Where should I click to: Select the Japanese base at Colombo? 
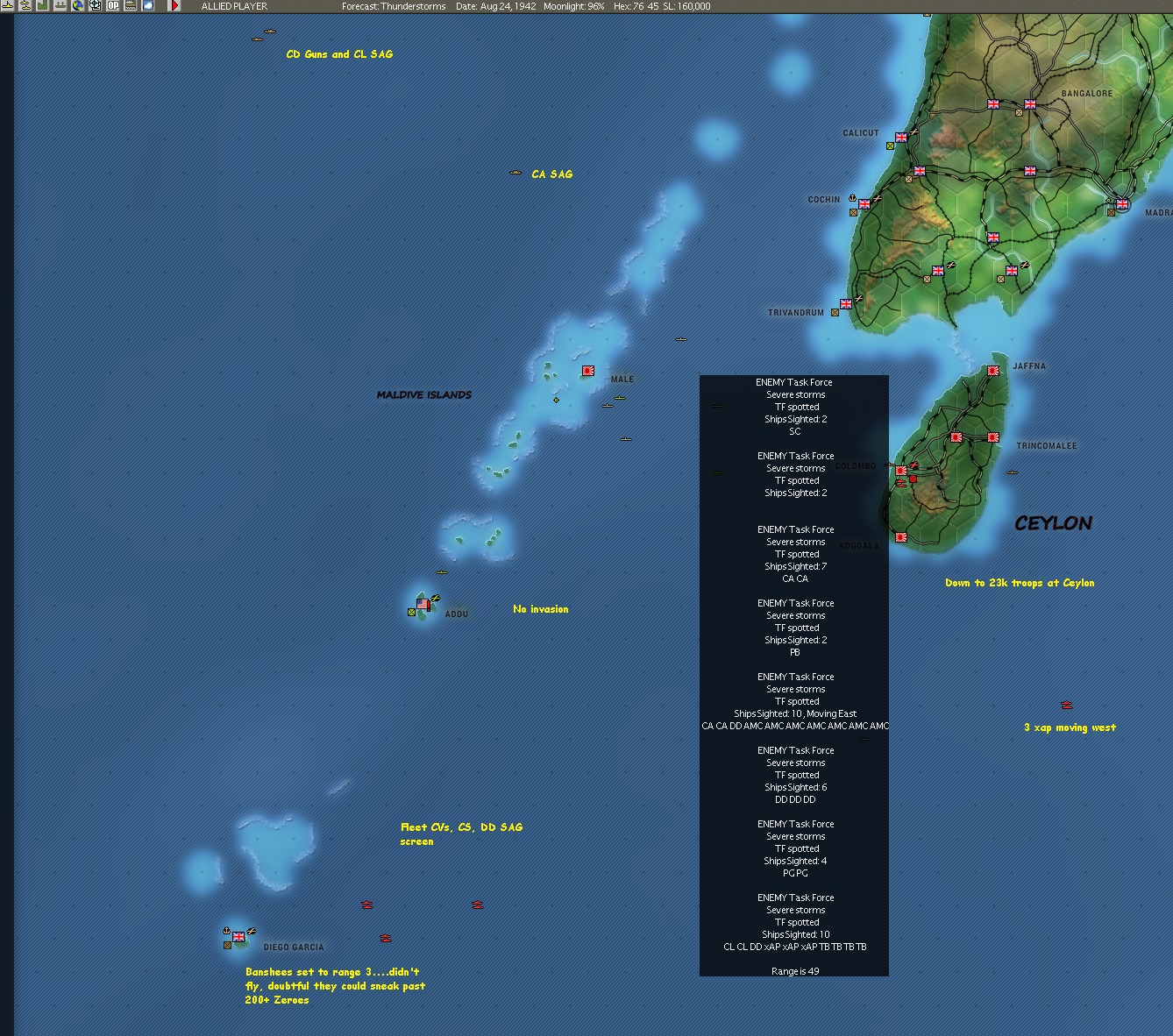(x=900, y=471)
